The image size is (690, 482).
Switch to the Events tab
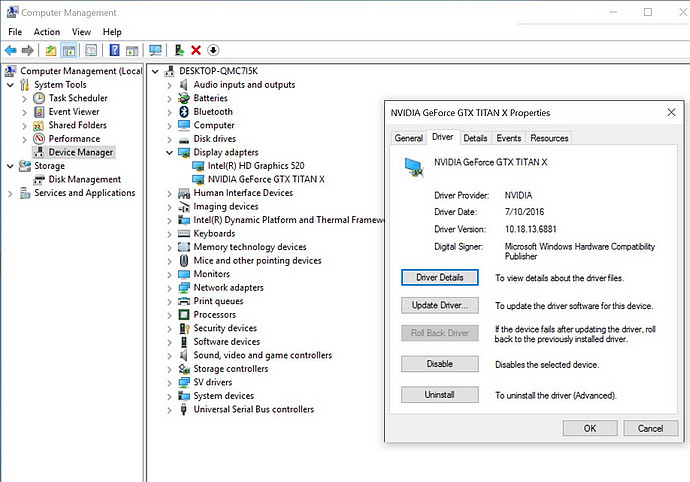pyautogui.click(x=509, y=138)
